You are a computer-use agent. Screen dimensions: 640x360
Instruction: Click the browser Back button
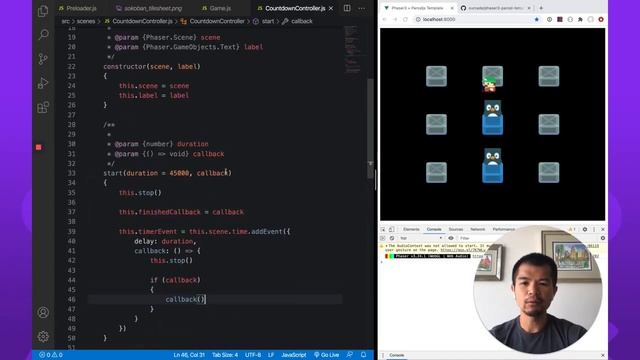pos(384,19)
